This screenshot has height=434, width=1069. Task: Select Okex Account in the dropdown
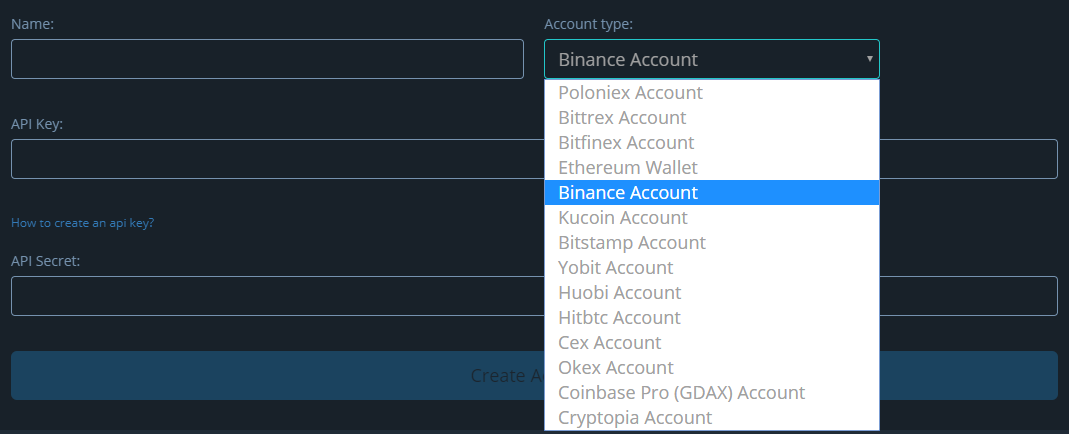(x=712, y=368)
